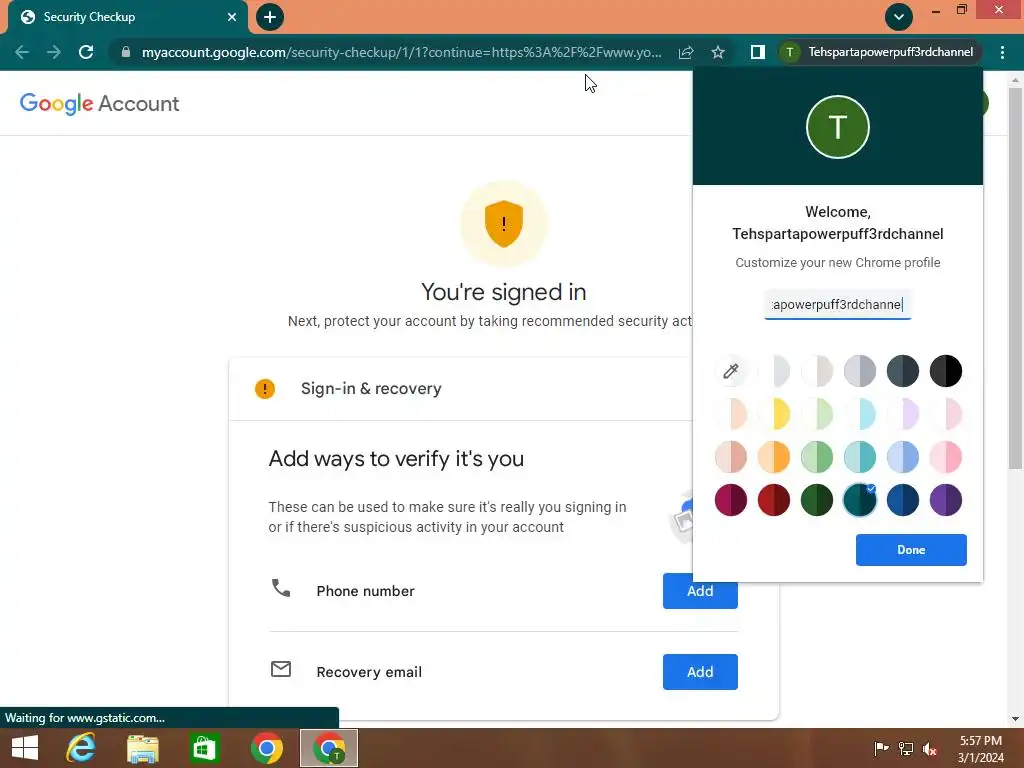Add a phone number
Image resolution: width=1024 pixels, height=768 pixels.
pos(700,591)
